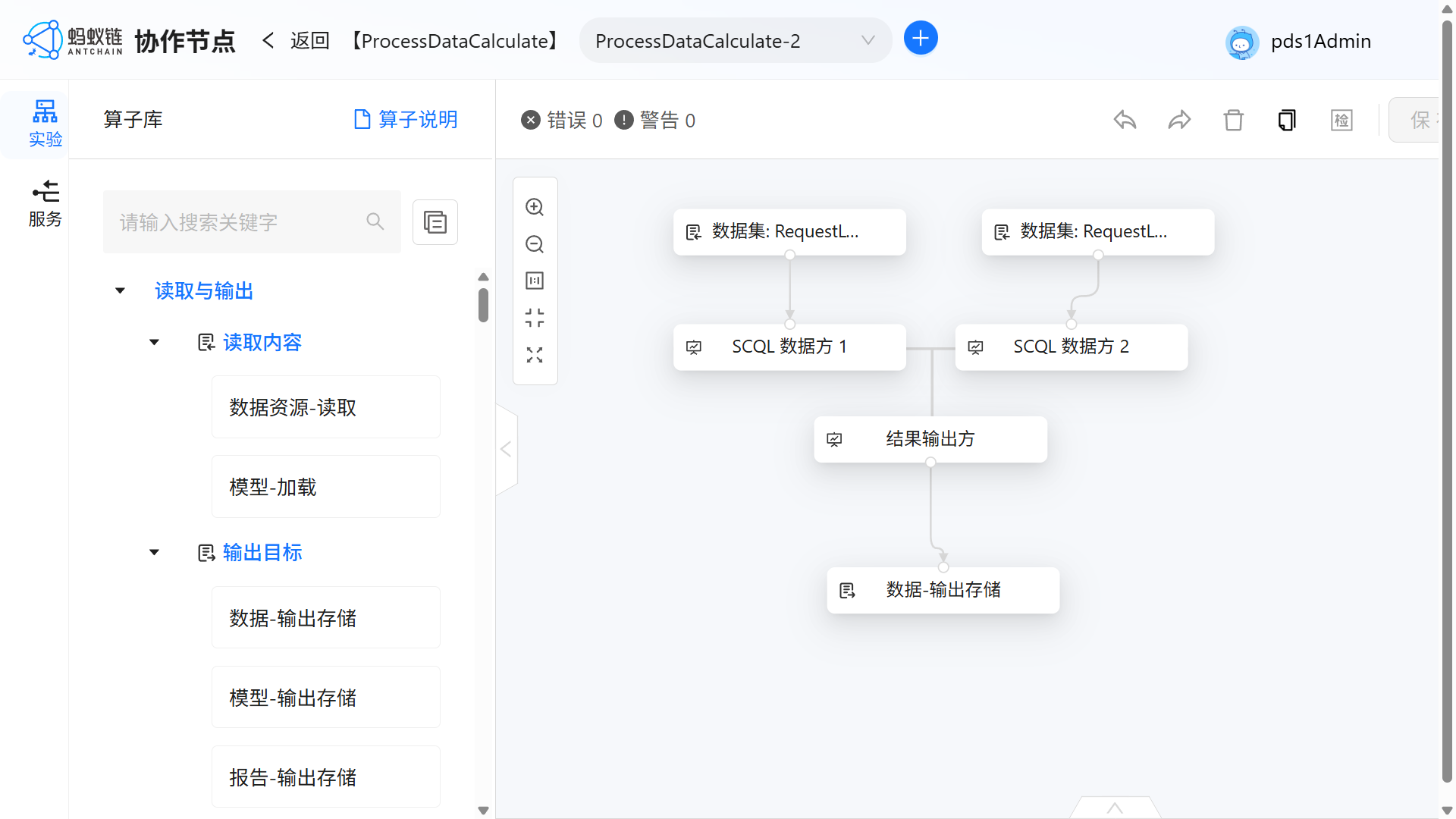Redo the undone action
Screen dimensions: 1456x819
pyautogui.click(x=1178, y=120)
